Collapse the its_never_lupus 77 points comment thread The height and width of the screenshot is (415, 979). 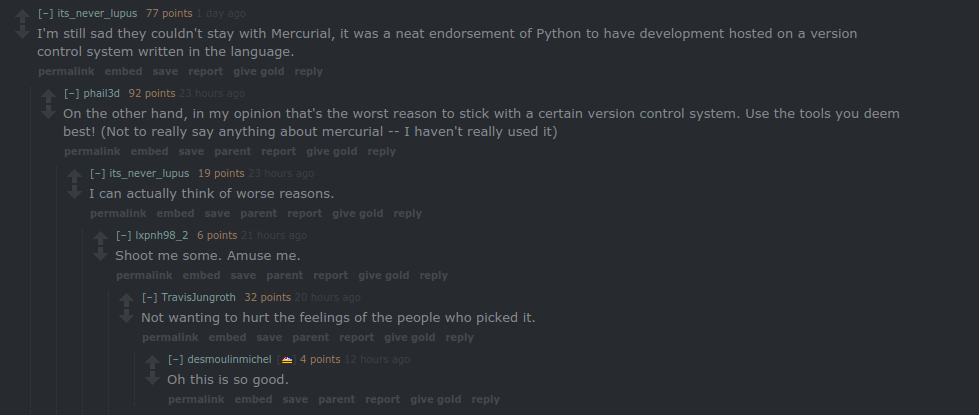click(x=45, y=13)
